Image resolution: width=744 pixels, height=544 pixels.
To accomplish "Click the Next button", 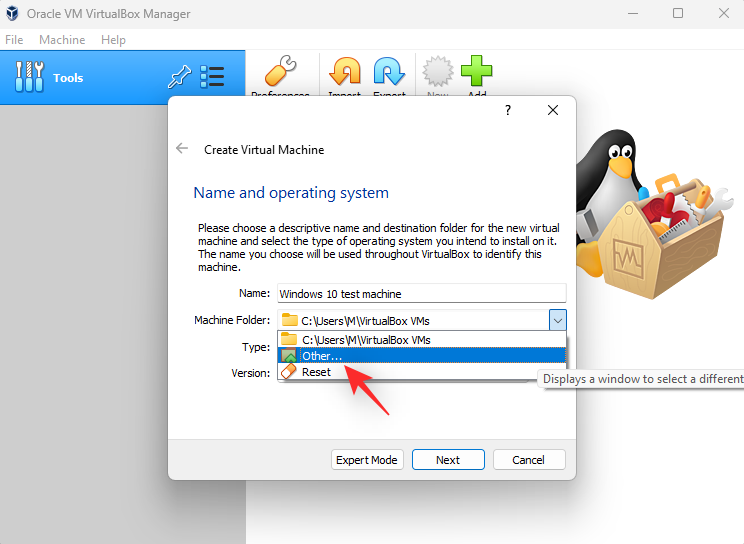I will click(x=448, y=460).
